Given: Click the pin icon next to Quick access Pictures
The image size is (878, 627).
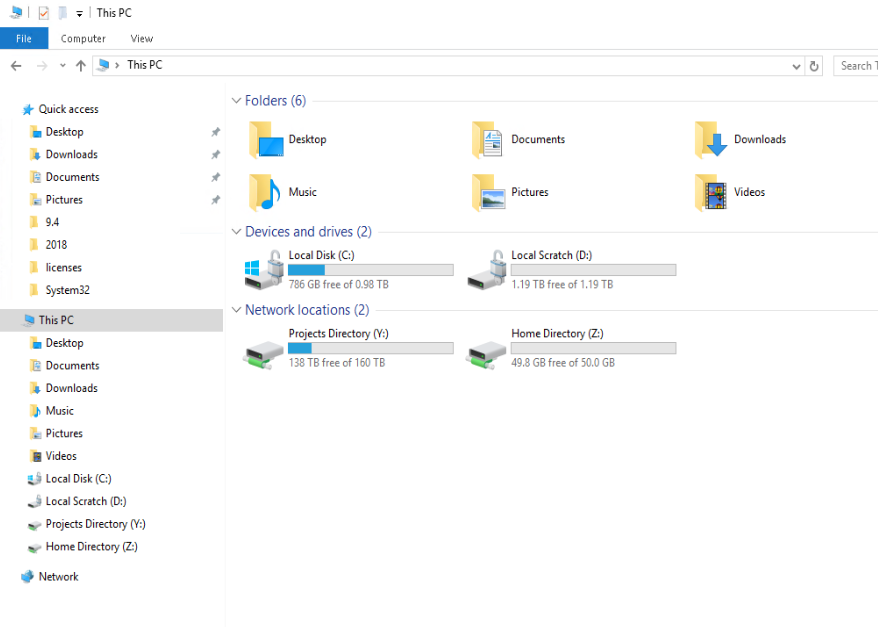Looking at the screenshot, I should [216, 200].
